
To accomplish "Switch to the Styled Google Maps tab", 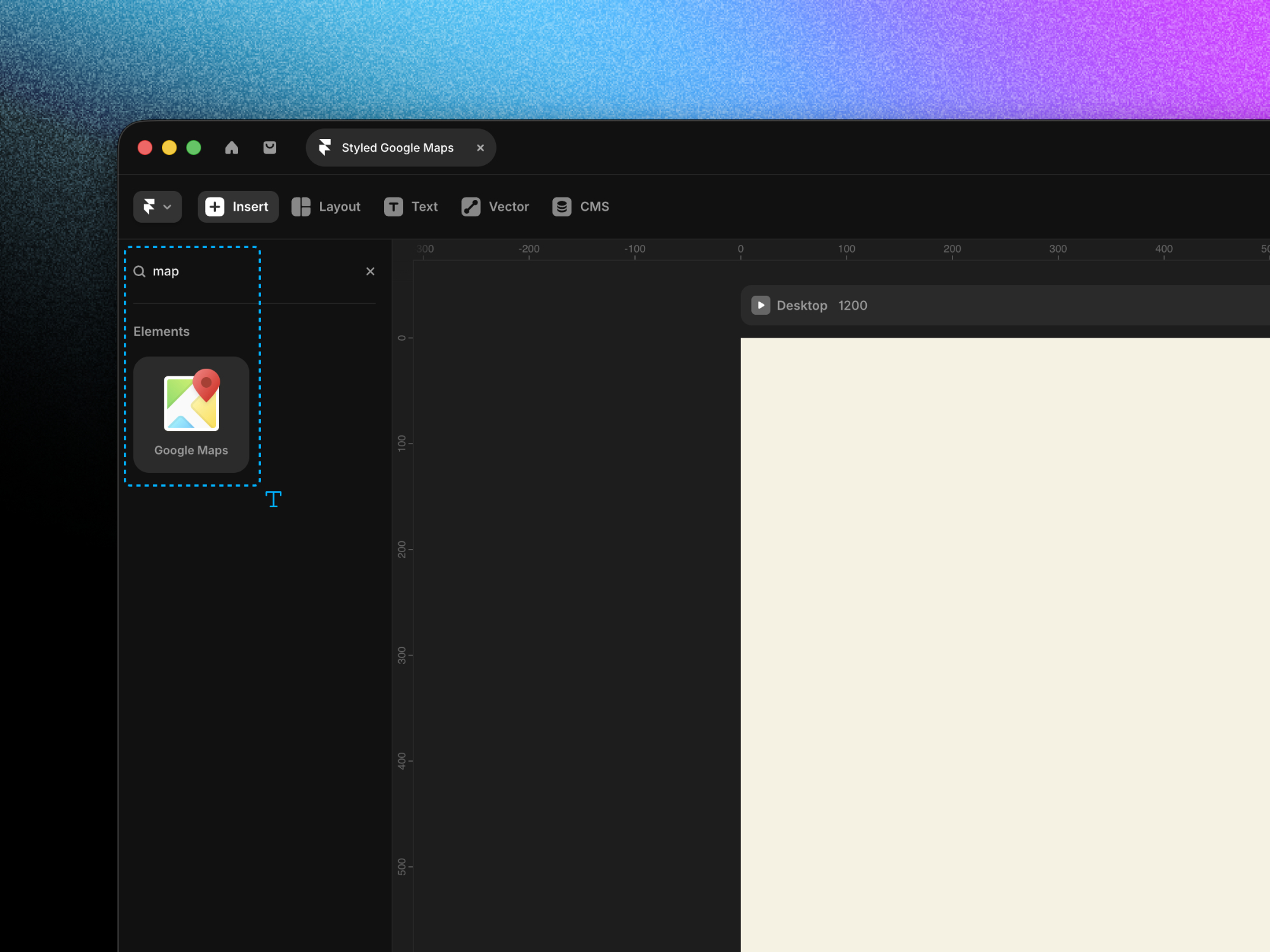I will pos(397,147).
